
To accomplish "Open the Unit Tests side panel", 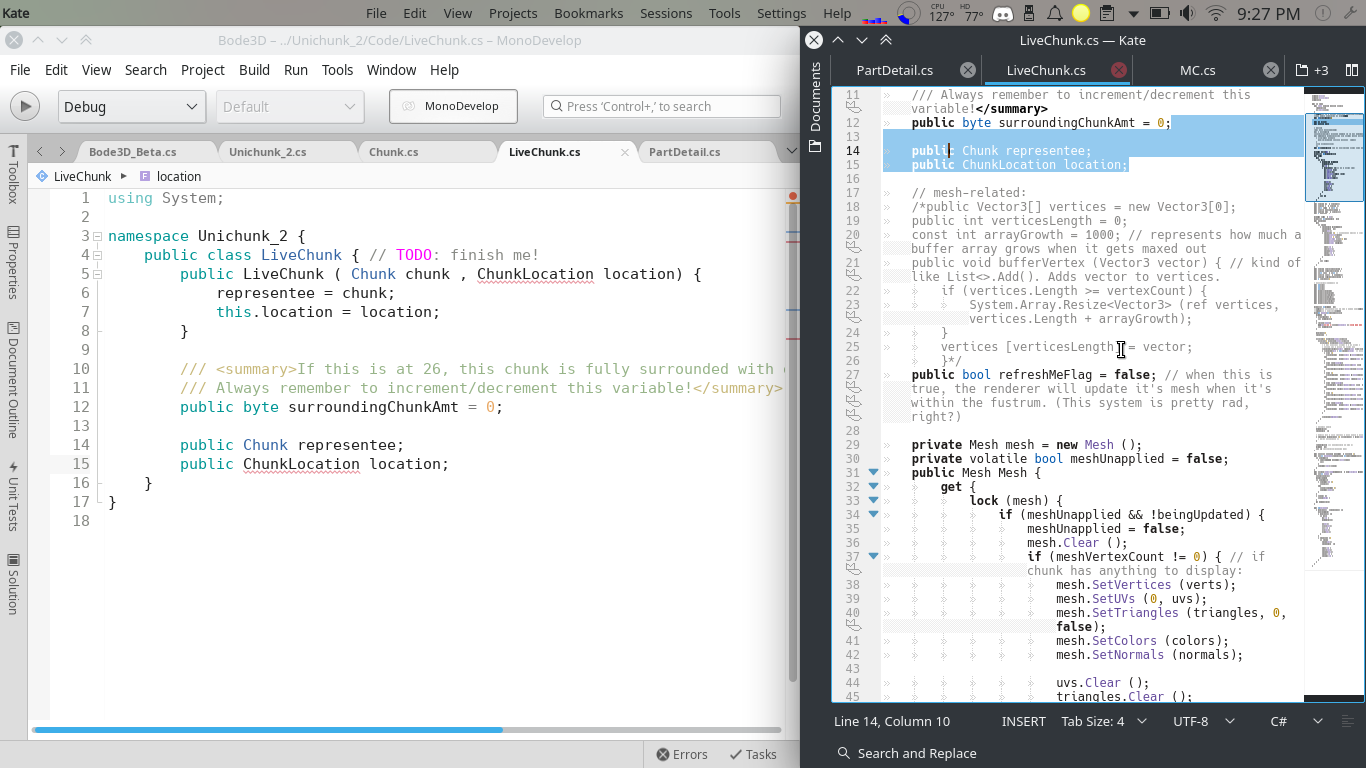I will (13, 495).
